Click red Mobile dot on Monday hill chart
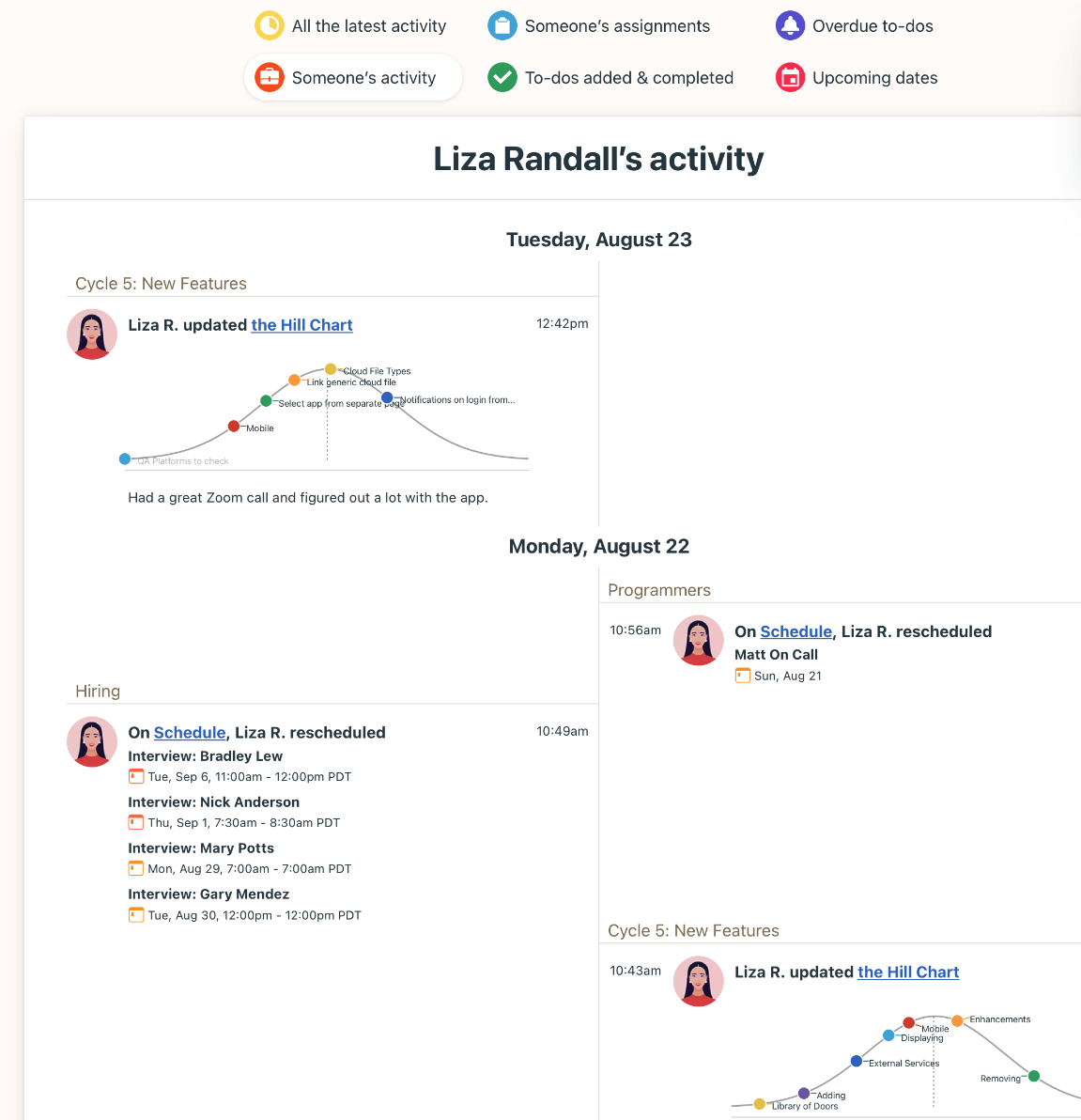Screen dimensions: 1081x1120 (909, 1023)
